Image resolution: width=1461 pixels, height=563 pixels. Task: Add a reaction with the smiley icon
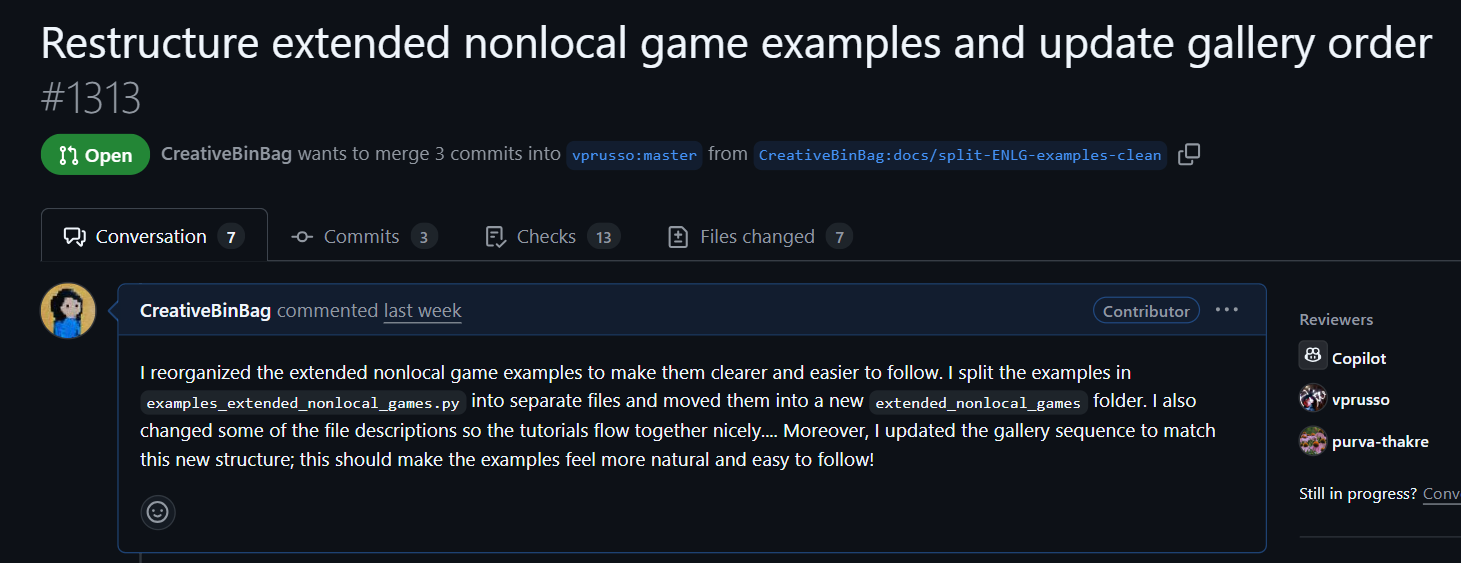(x=158, y=512)
